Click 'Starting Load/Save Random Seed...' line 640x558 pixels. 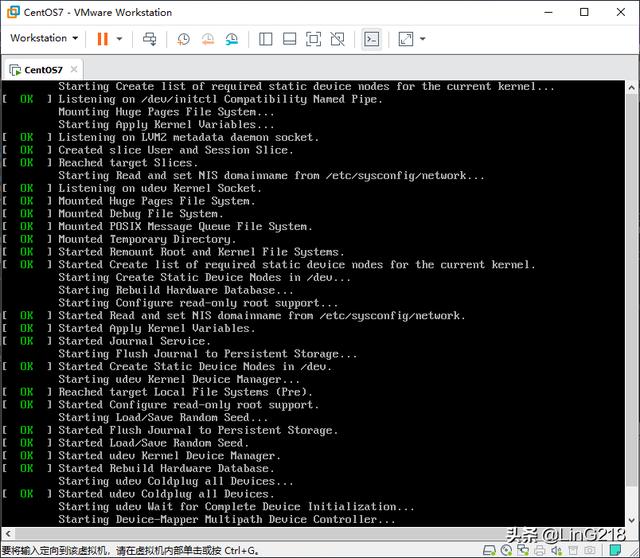(163, 418)
